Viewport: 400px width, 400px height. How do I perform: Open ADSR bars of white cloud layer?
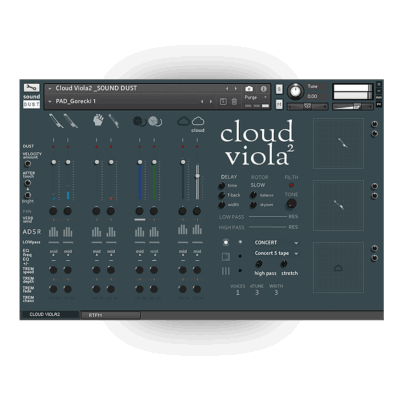click(x=197, y=229)
